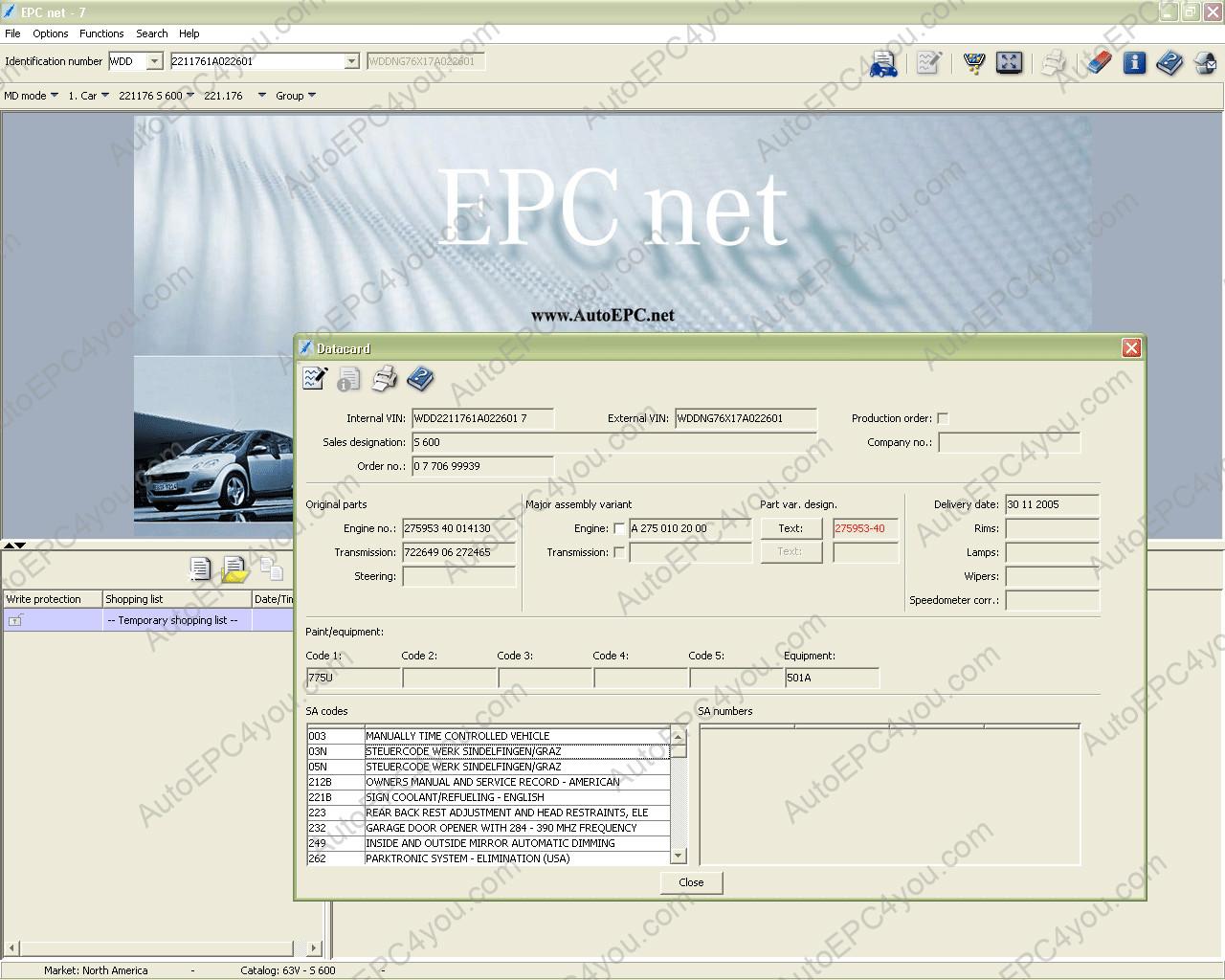
Task: Check the Transmission major assembly variant box
Action: [x=619, y=552]
